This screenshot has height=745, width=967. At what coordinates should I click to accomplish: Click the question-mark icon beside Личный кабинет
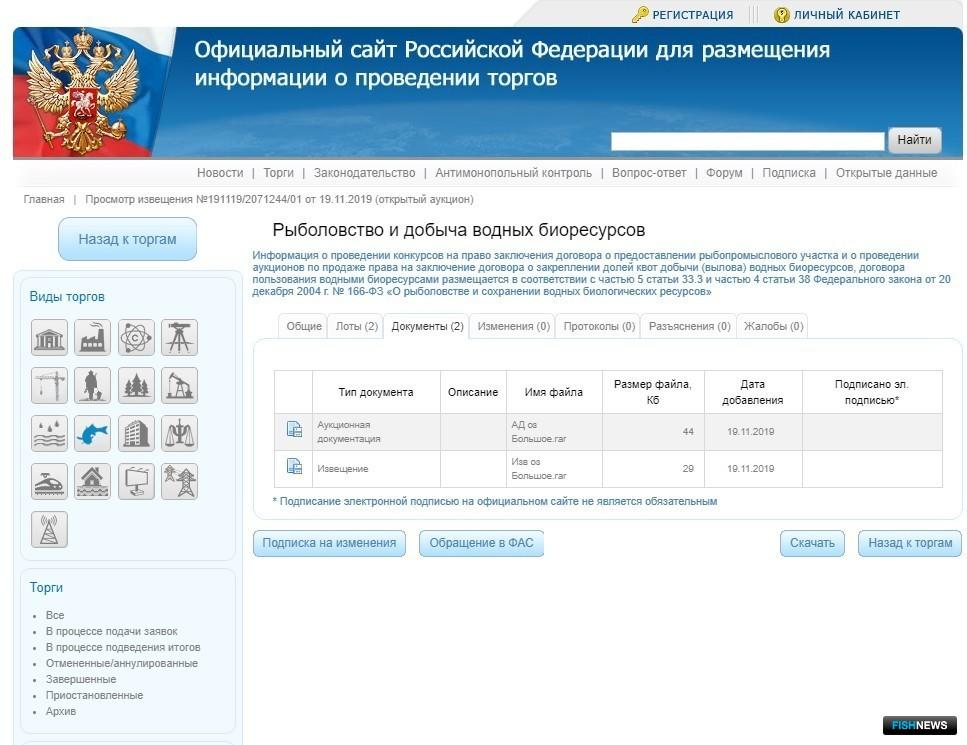(781, 15)
